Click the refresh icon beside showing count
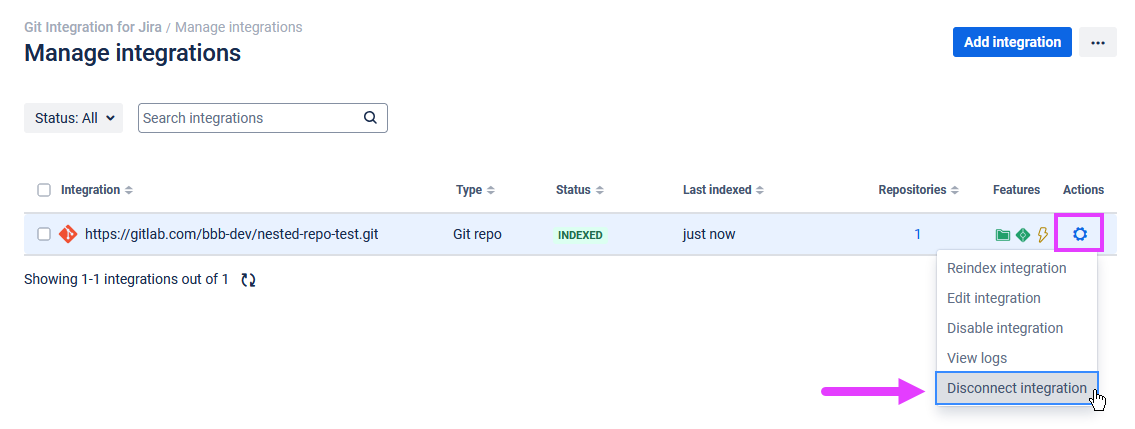 click(248, 279)
